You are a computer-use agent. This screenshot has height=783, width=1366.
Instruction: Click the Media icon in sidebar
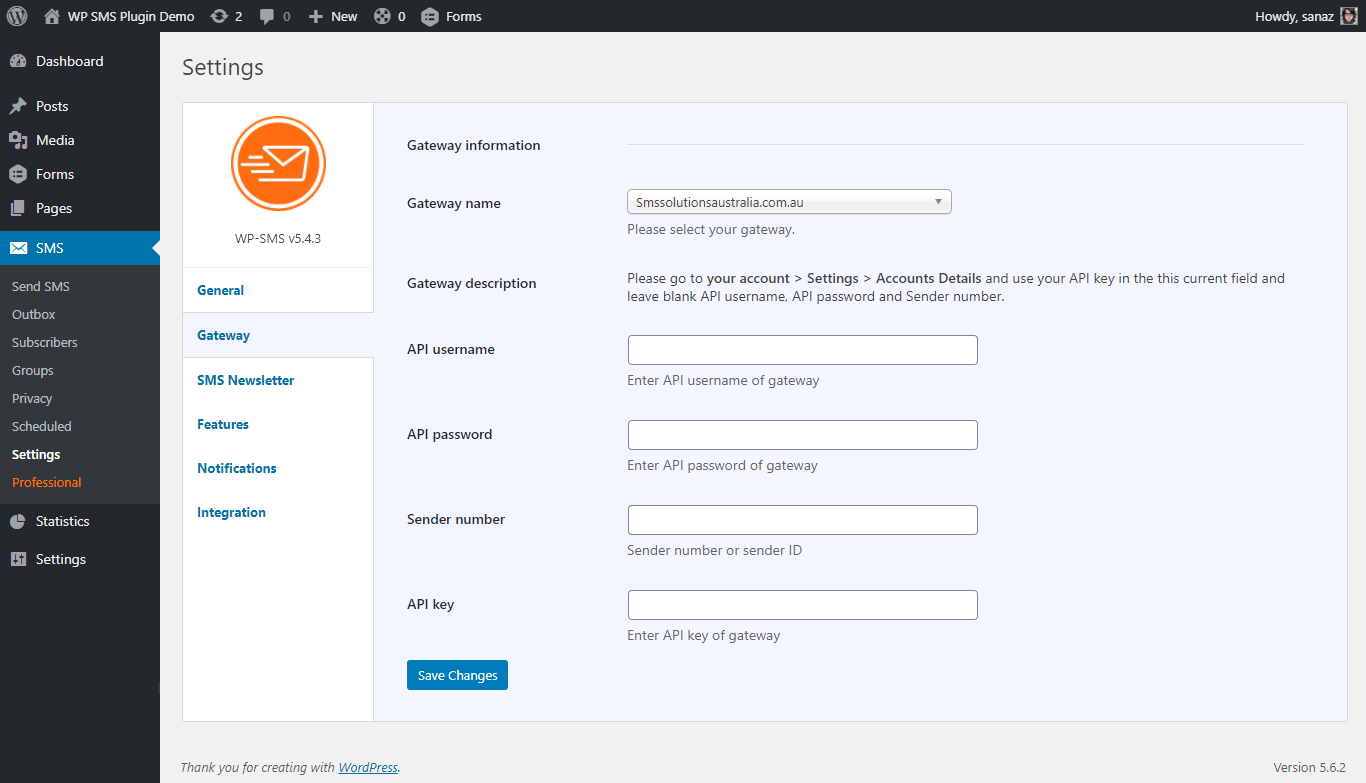click(18, 140)
